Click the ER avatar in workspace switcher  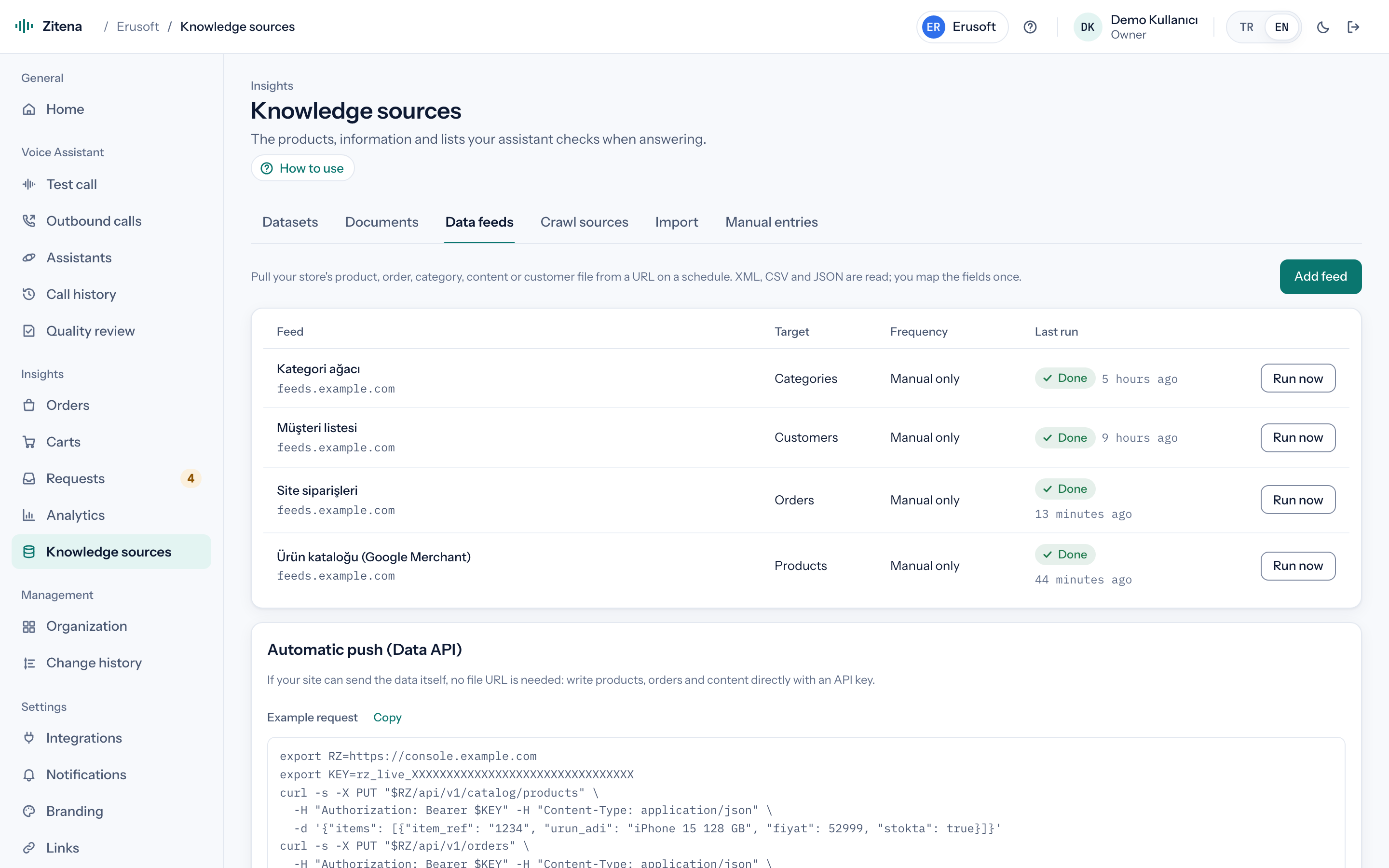click(933, 27)
